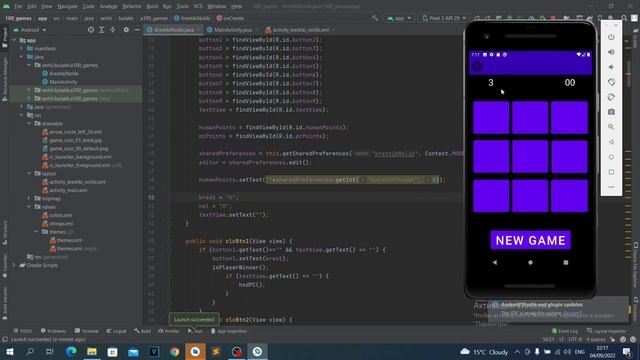Open the Android project view dropdown
The image size is (640, 360).
[30, 30]
